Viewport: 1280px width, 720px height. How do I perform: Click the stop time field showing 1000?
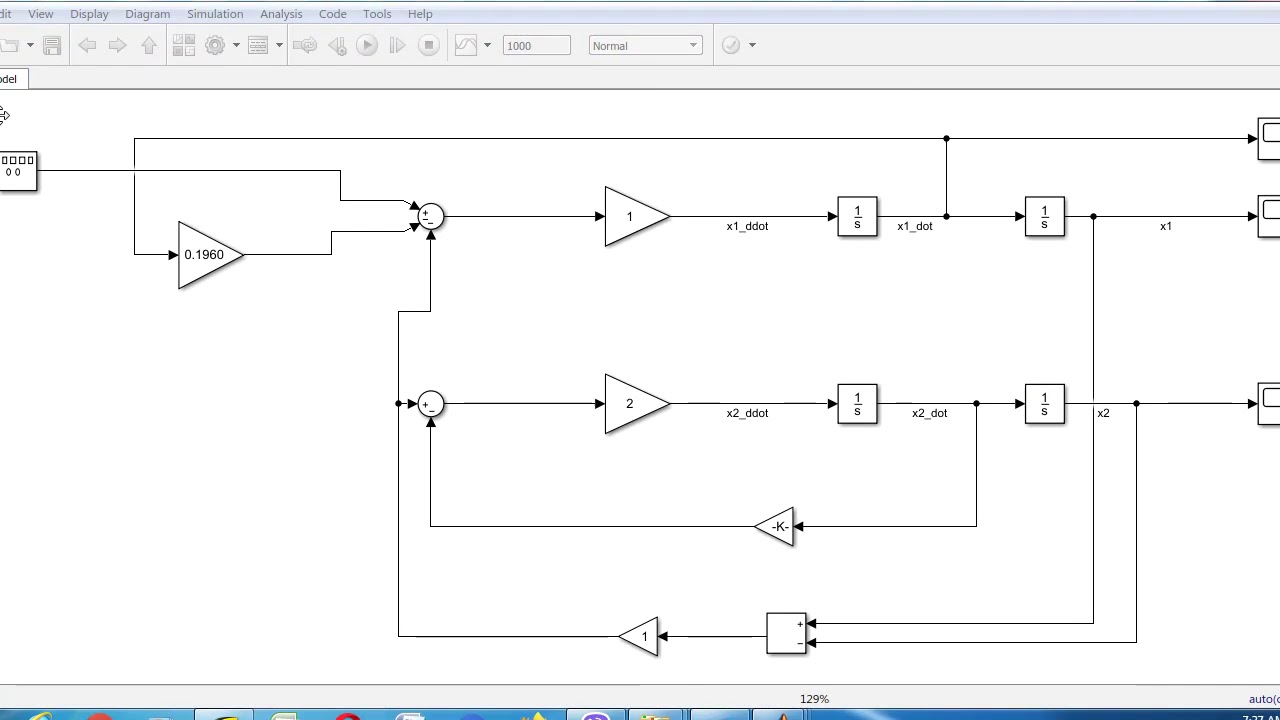point(537,46)
